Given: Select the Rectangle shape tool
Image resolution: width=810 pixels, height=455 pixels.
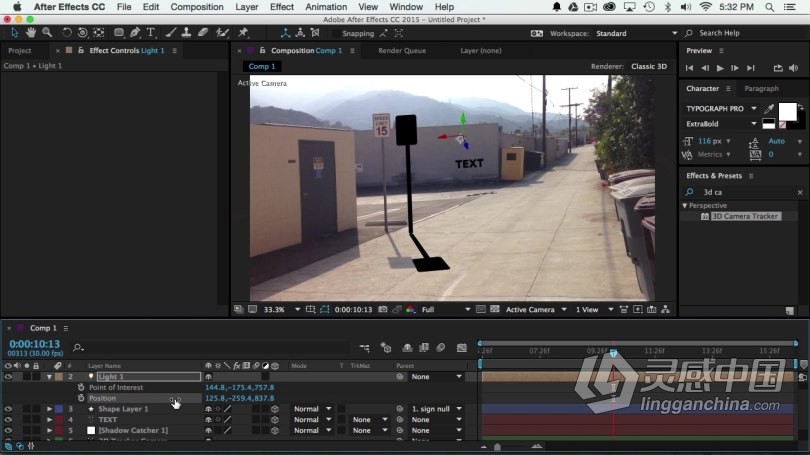Looking at the screenshot, I should tap(119, 33).
